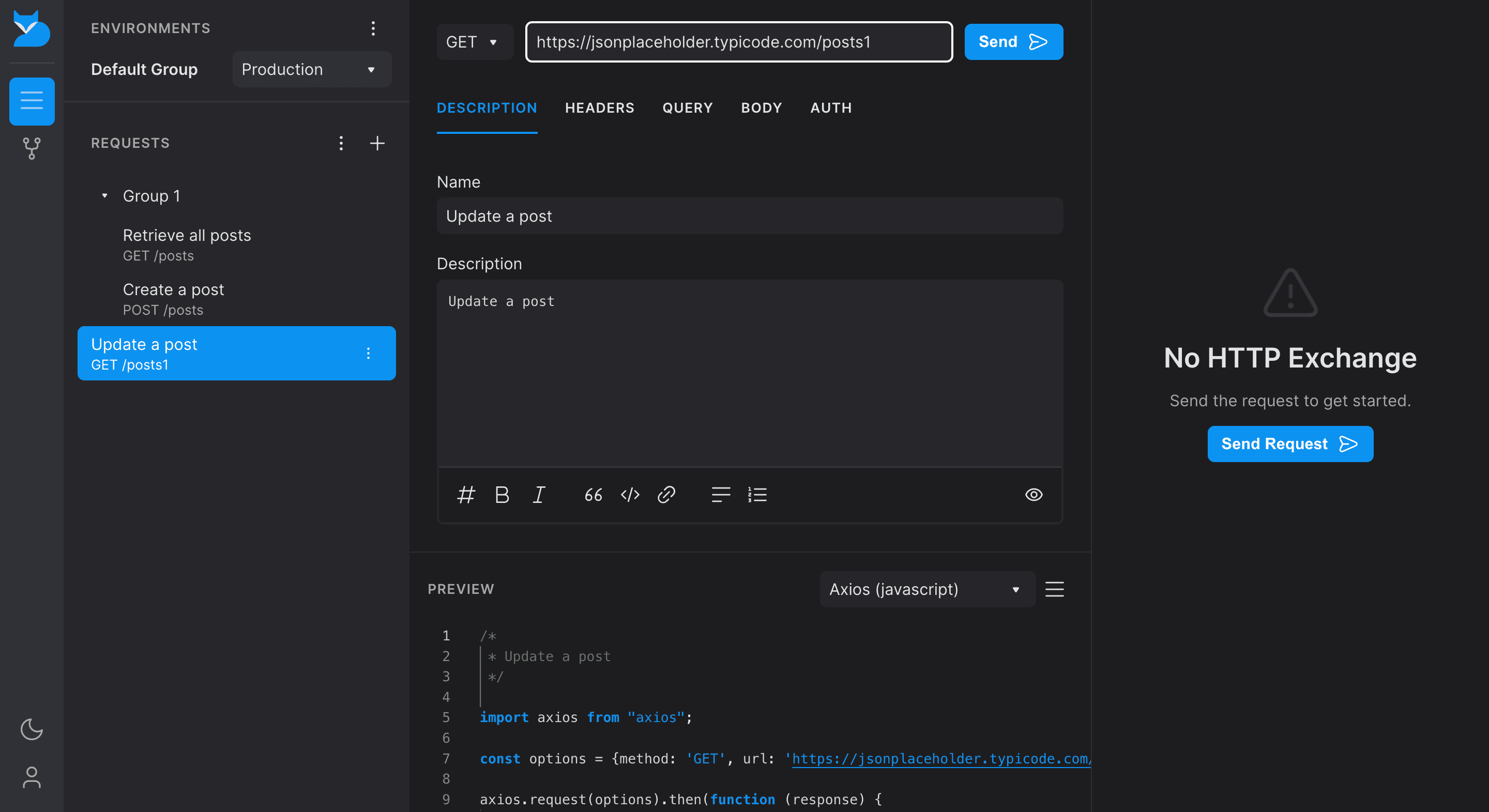
Task: Open Update a post options menu
Action: tap(368, 353)
